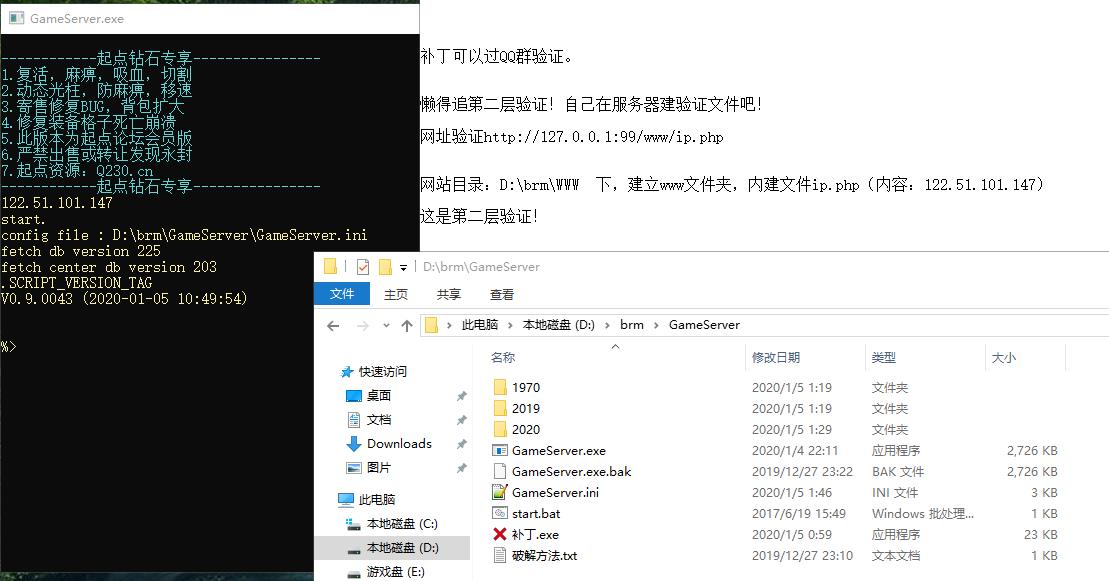The width and height of the screenshot is (1109, 581).
Task: Go back with the Back arrow
Action: (333, 325)
